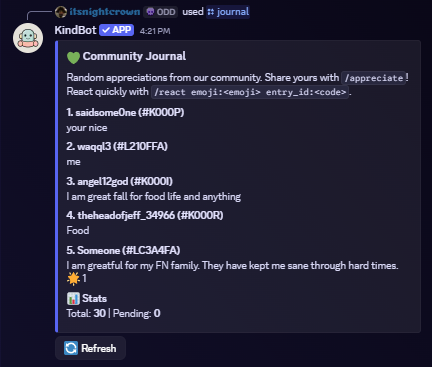Click the Refresh button
Viewport: 432px width, 367px height.
click(x=90, y=348)
